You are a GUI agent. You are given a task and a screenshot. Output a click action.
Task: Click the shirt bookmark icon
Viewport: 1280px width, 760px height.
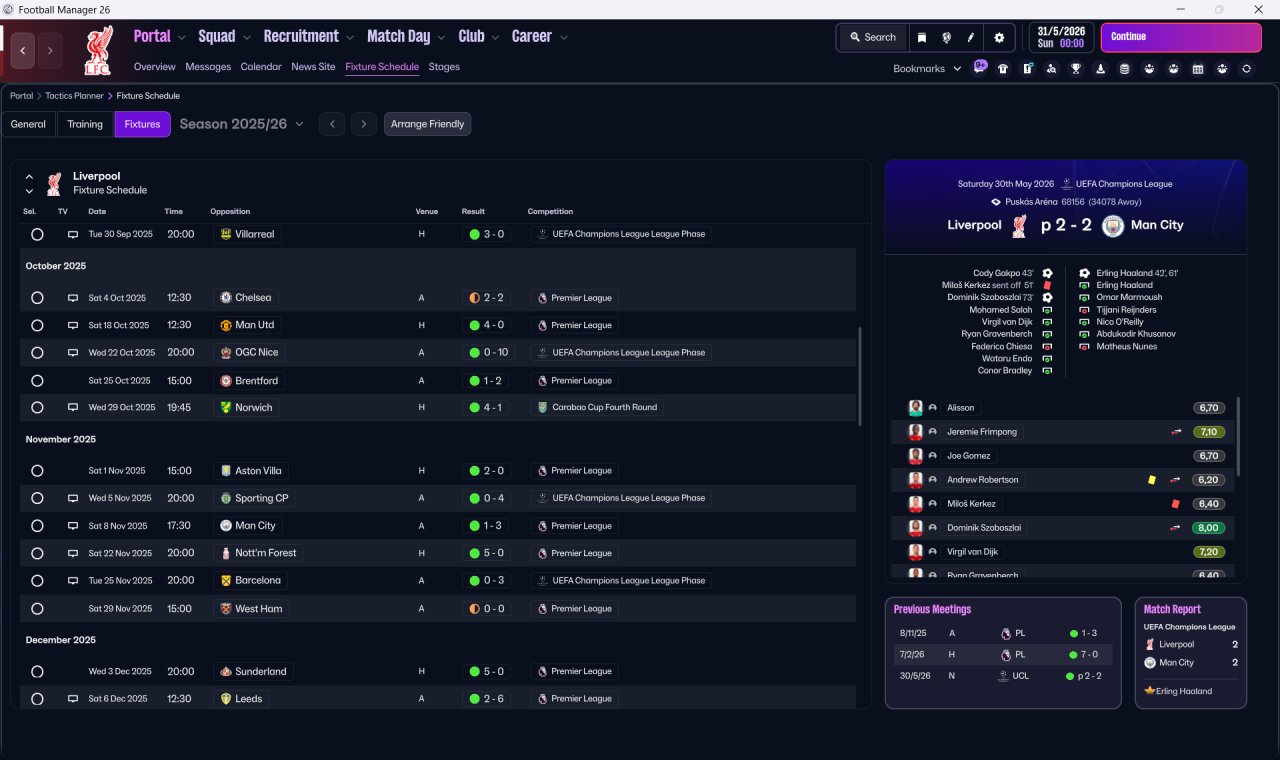pos(1003,69)
